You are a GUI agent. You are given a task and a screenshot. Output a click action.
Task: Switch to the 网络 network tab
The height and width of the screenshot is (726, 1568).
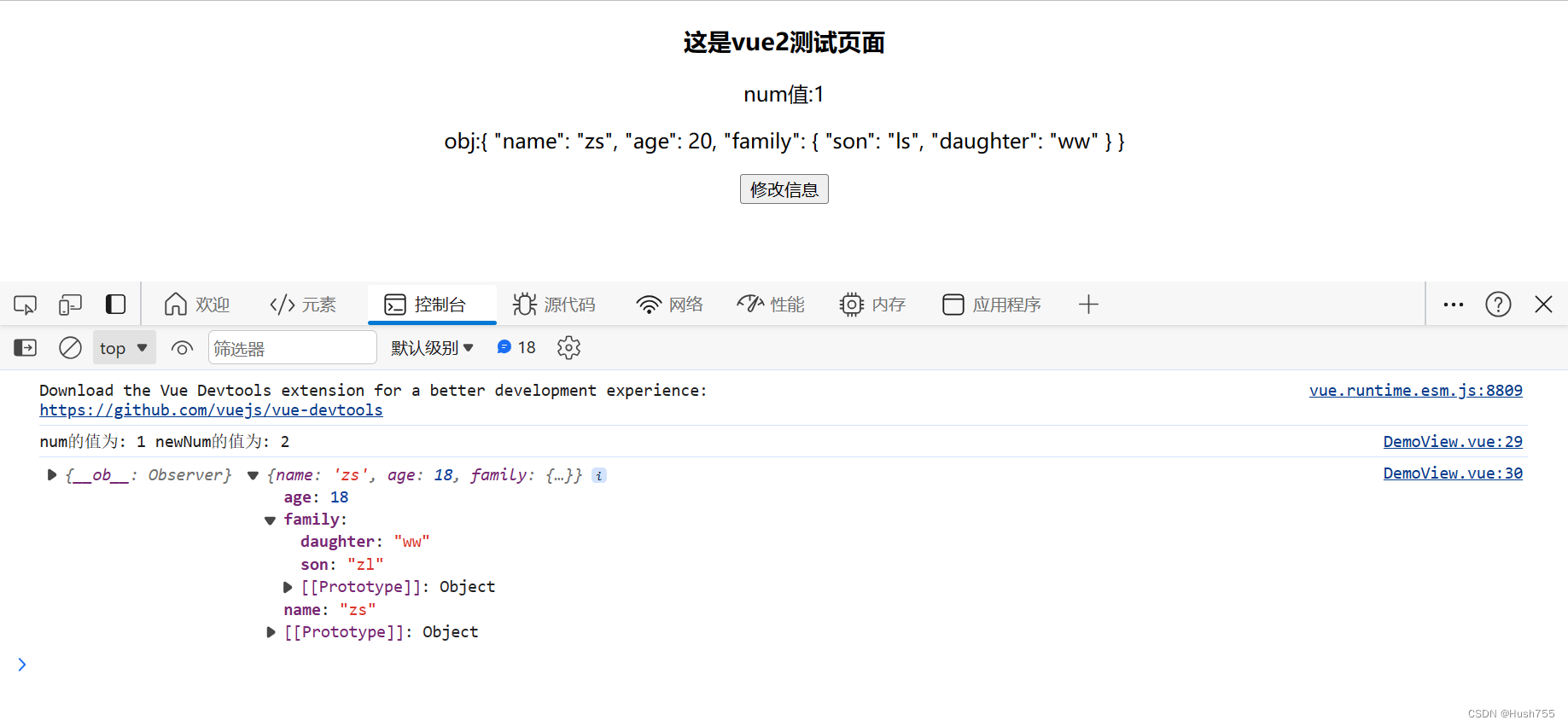670,305
